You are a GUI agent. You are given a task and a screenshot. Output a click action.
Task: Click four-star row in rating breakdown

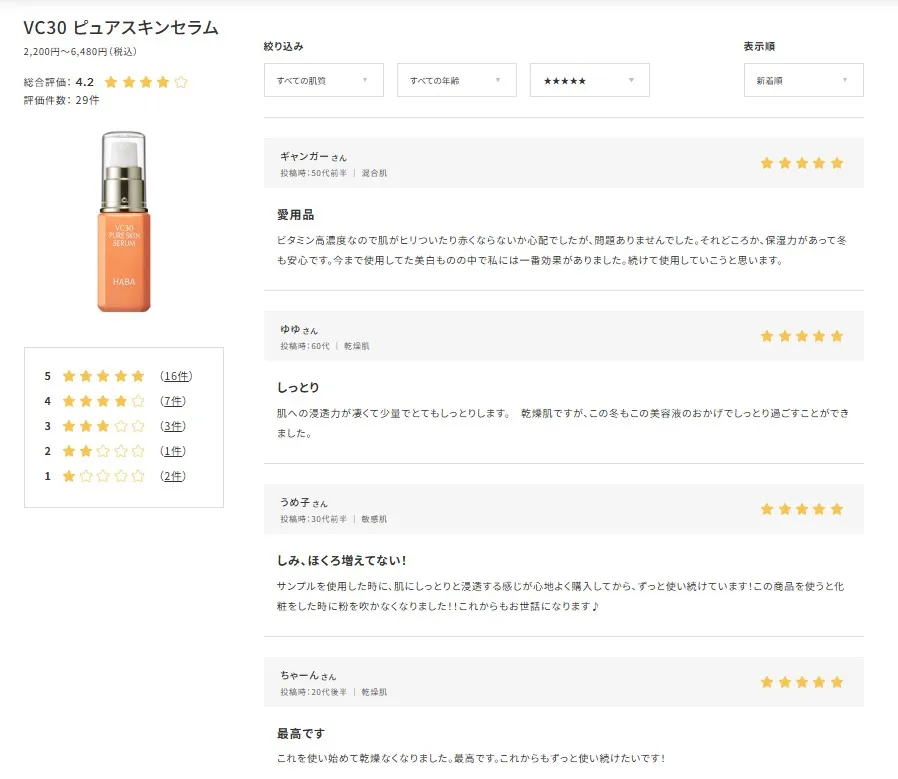[x=103, y=401]
